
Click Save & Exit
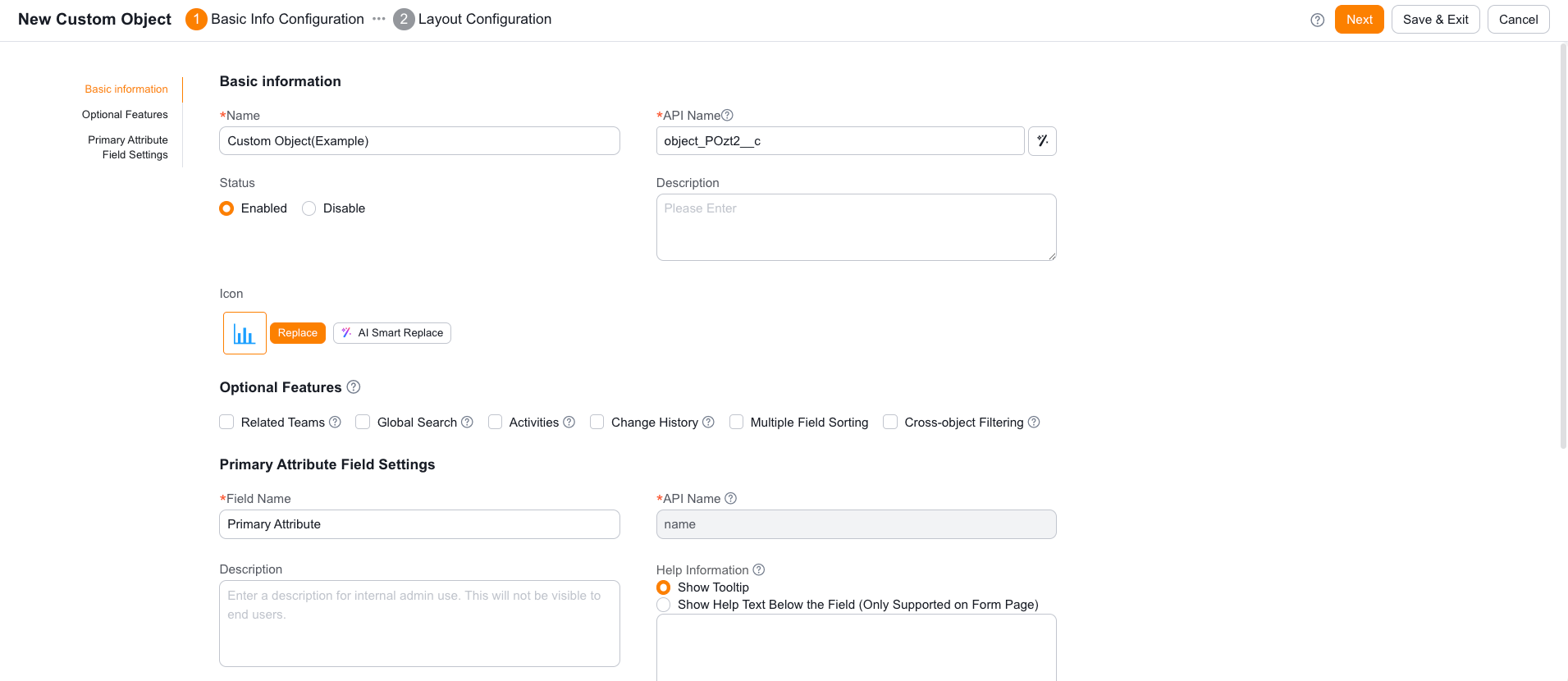click(1435, 20)
